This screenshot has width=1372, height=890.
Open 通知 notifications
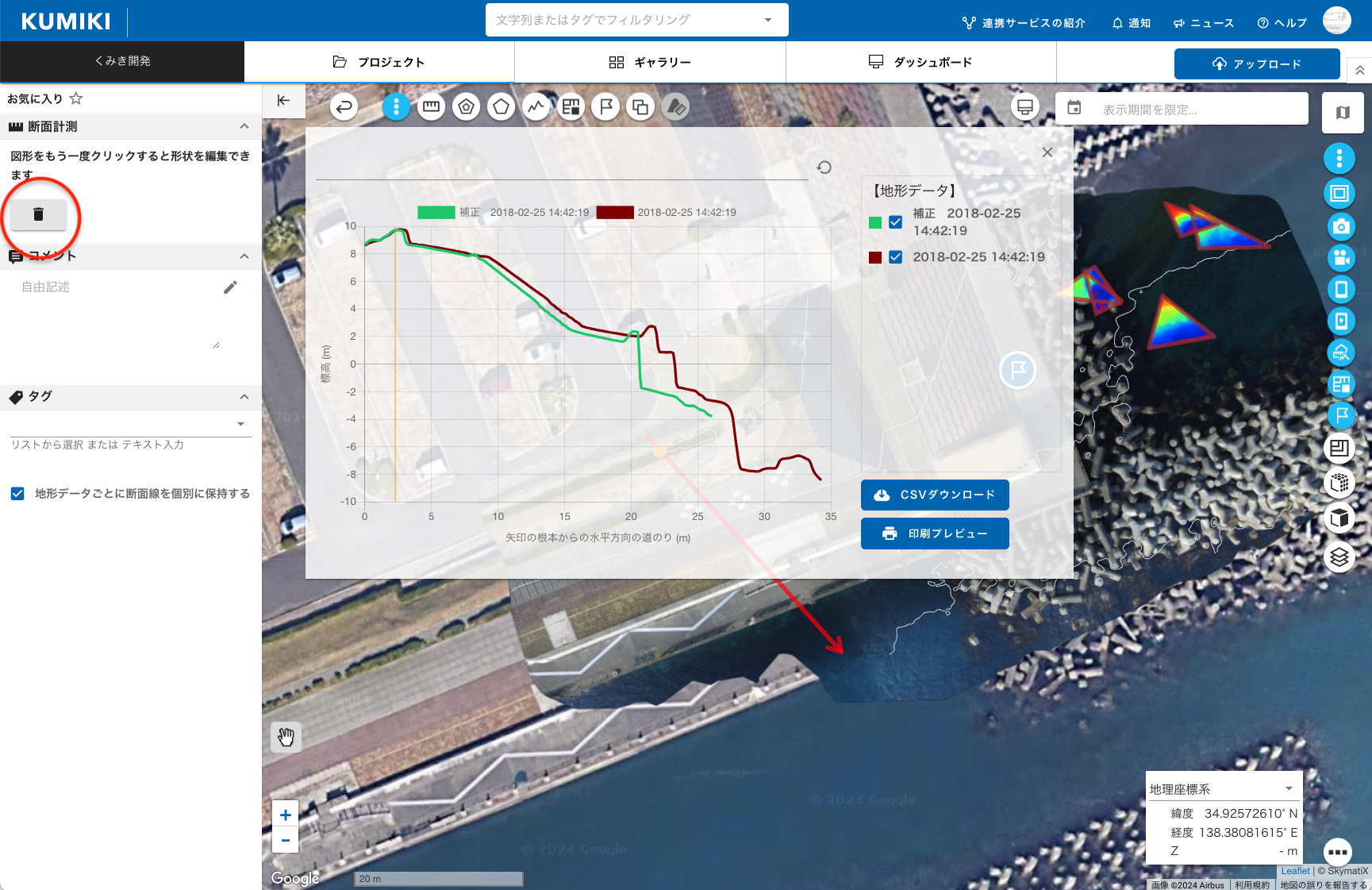1132,23
